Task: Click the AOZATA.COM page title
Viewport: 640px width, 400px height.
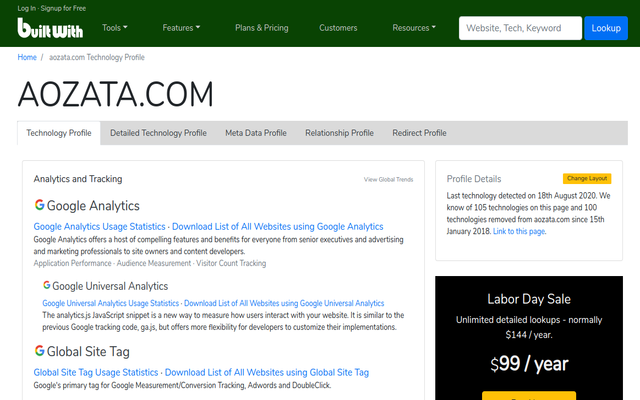Action: point(116,94)
